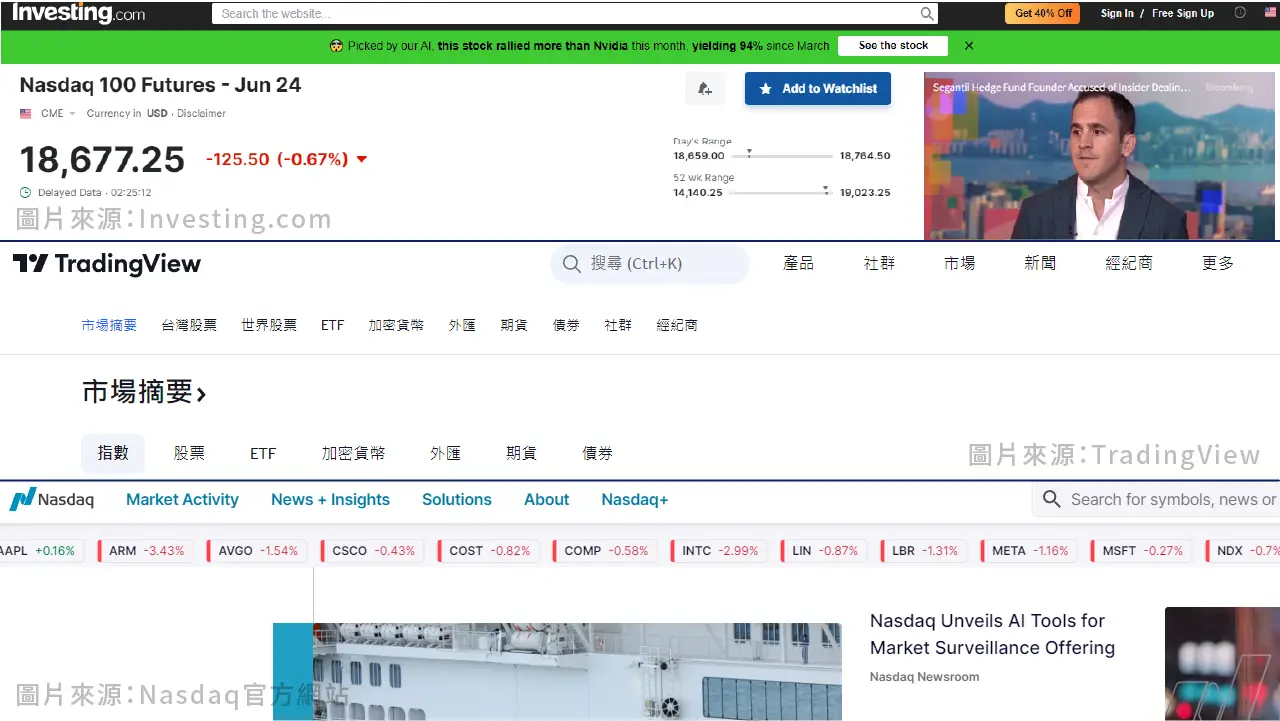Switch to the 期貨 tab
This screenshot has height=721, width=1280.
coord(521,452)
